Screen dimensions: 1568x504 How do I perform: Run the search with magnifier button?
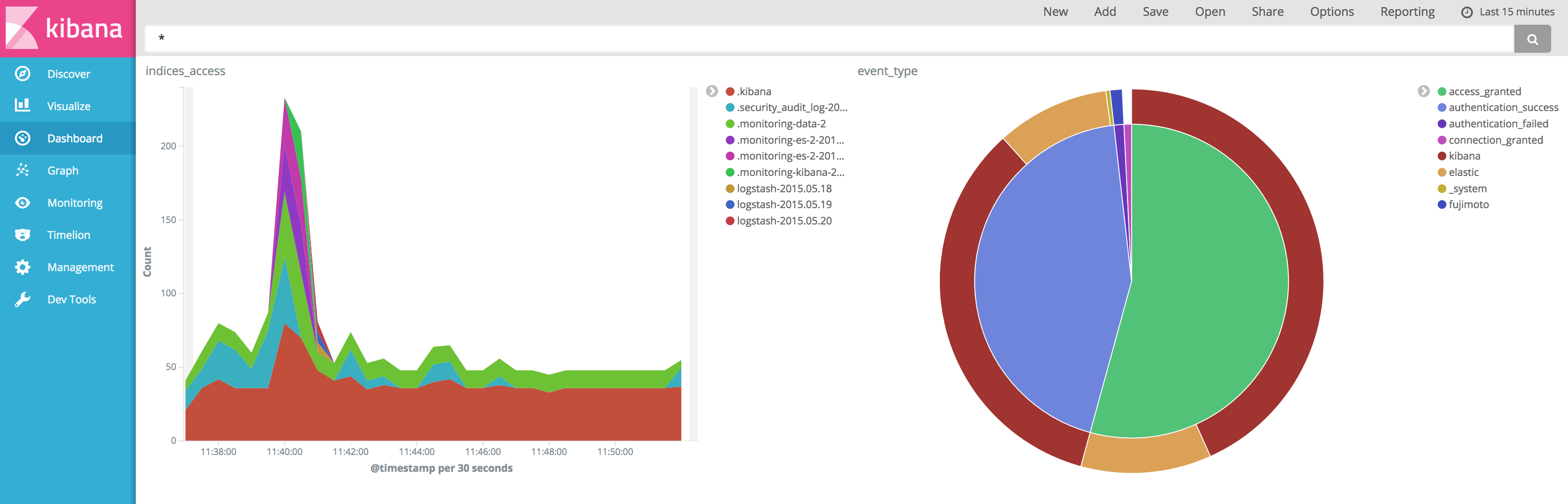pyautogui.click(x=1532, y=39)
